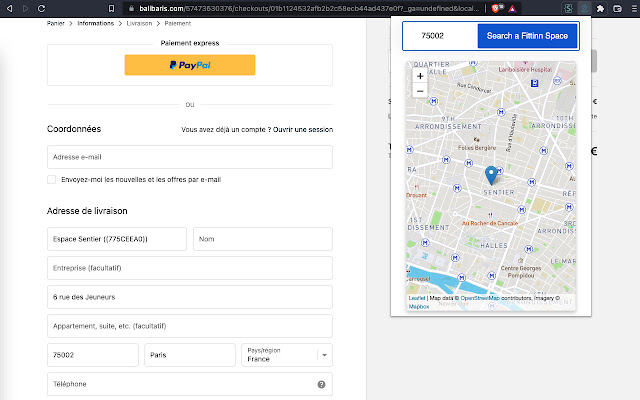Viewport: 640px width, 400px height.
Task: Select the blue museum marker near Lariboisière Hospital
Action: tap(534, 83)
